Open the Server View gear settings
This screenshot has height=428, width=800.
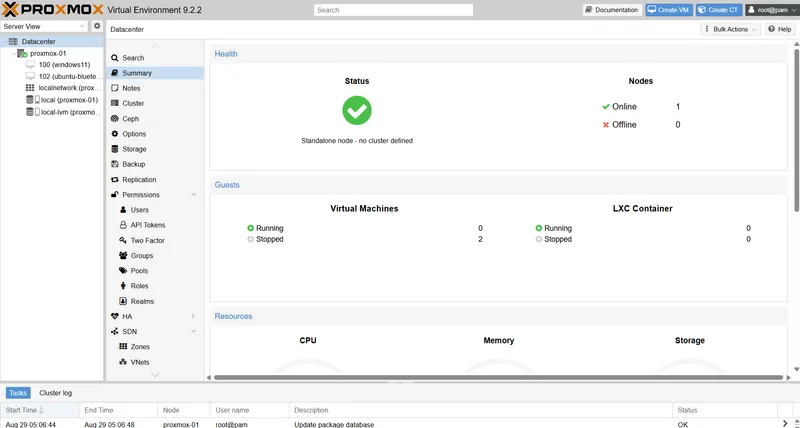[x=97, y=26]
